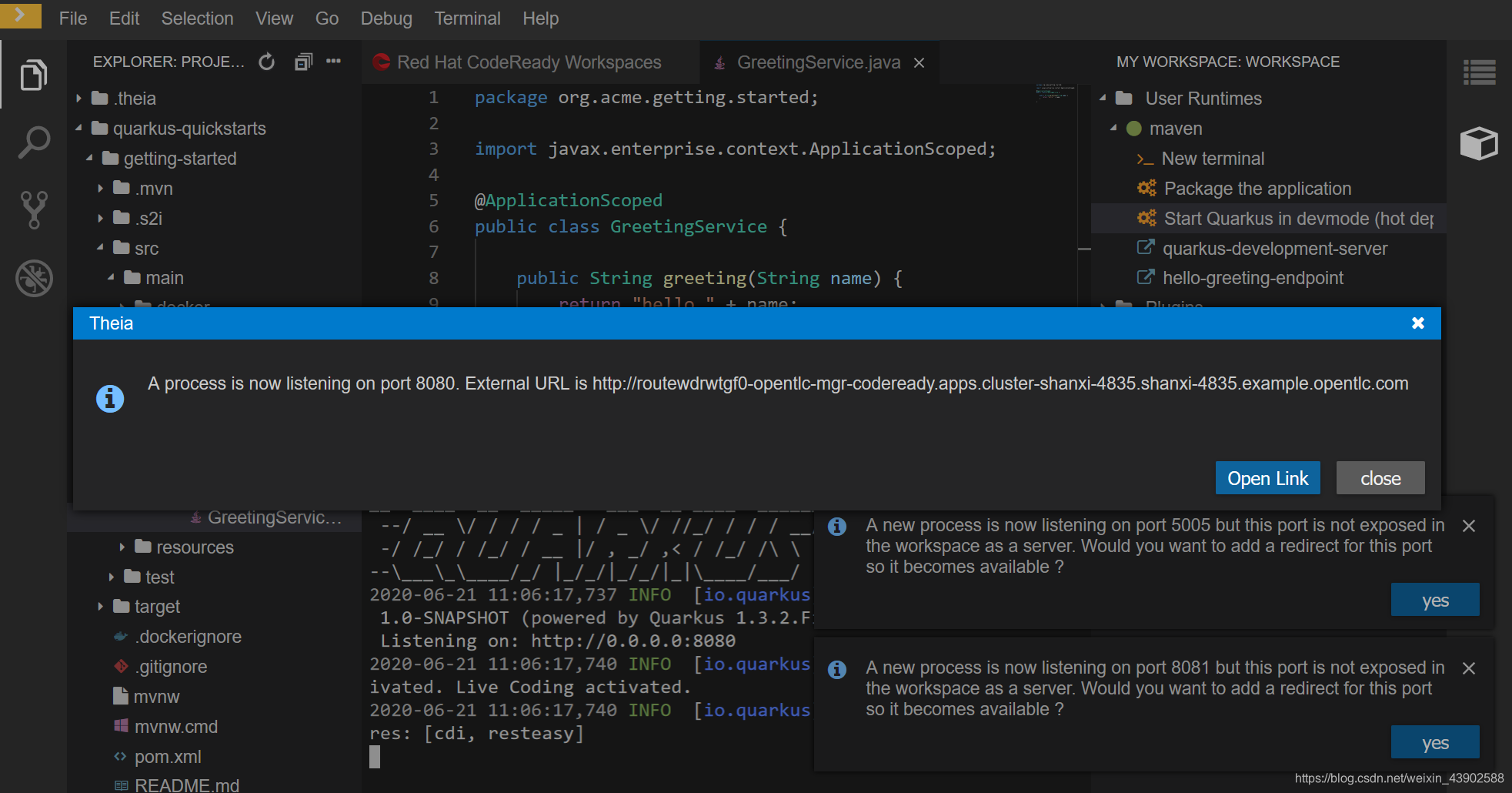Open the Search view in sidebar

[x=33, y=142]
